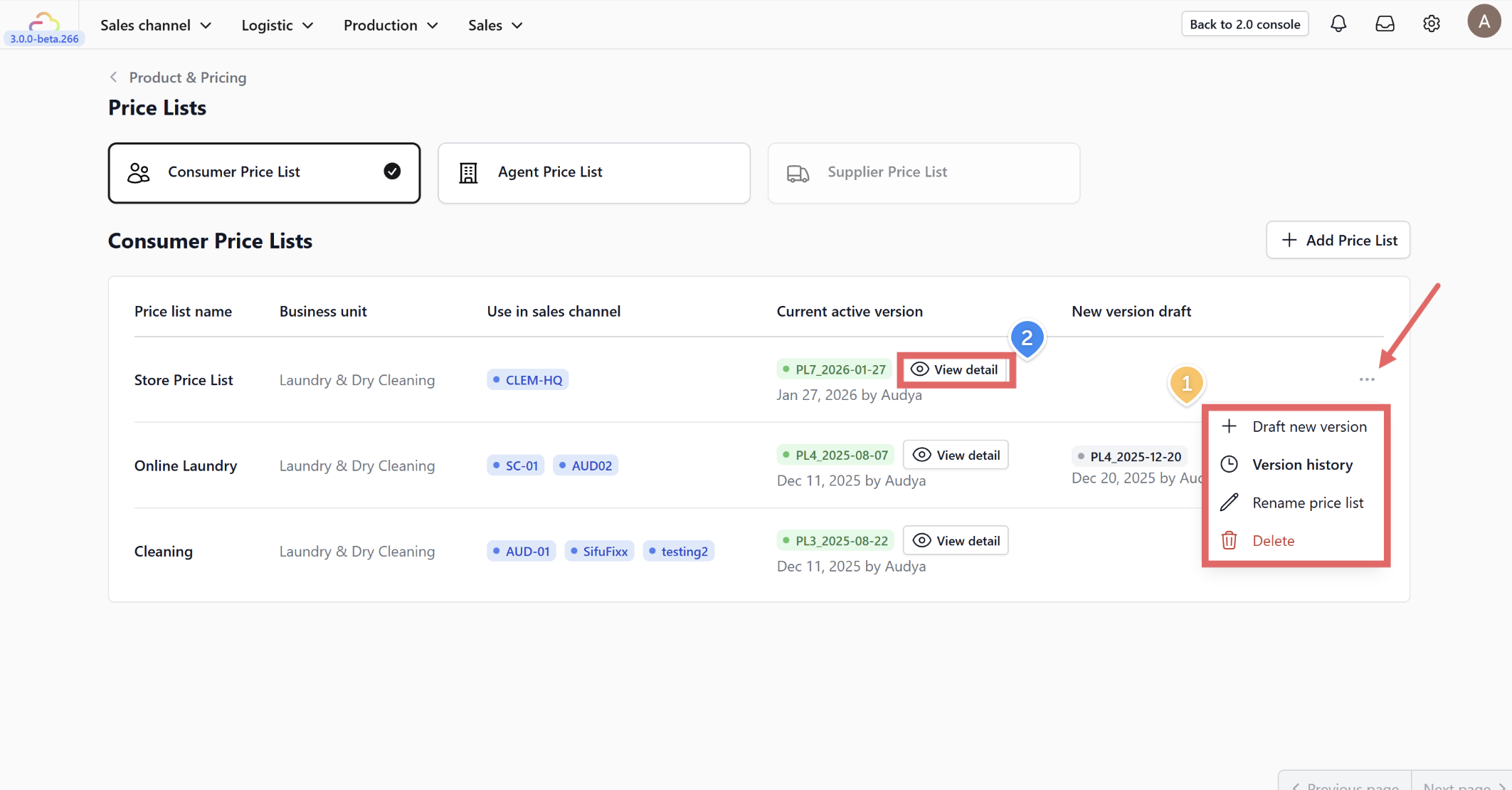Click the trash icon beside Delete
This screenshot has width=1512, height=790.
(x=1229, y=541)
